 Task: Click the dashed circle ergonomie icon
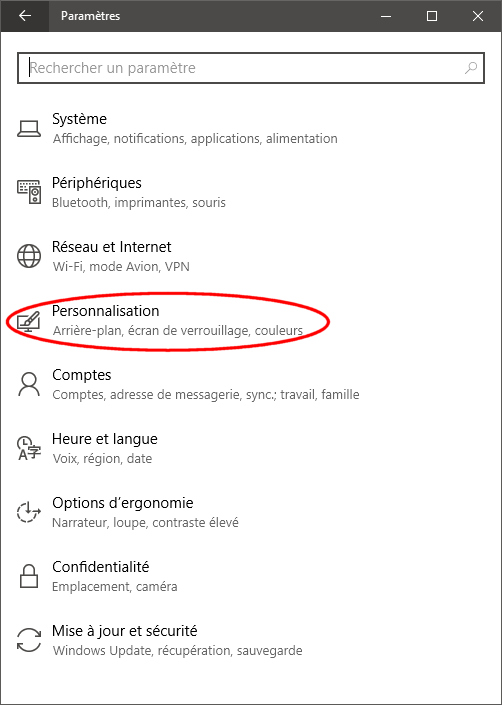[x=29, y=512]
